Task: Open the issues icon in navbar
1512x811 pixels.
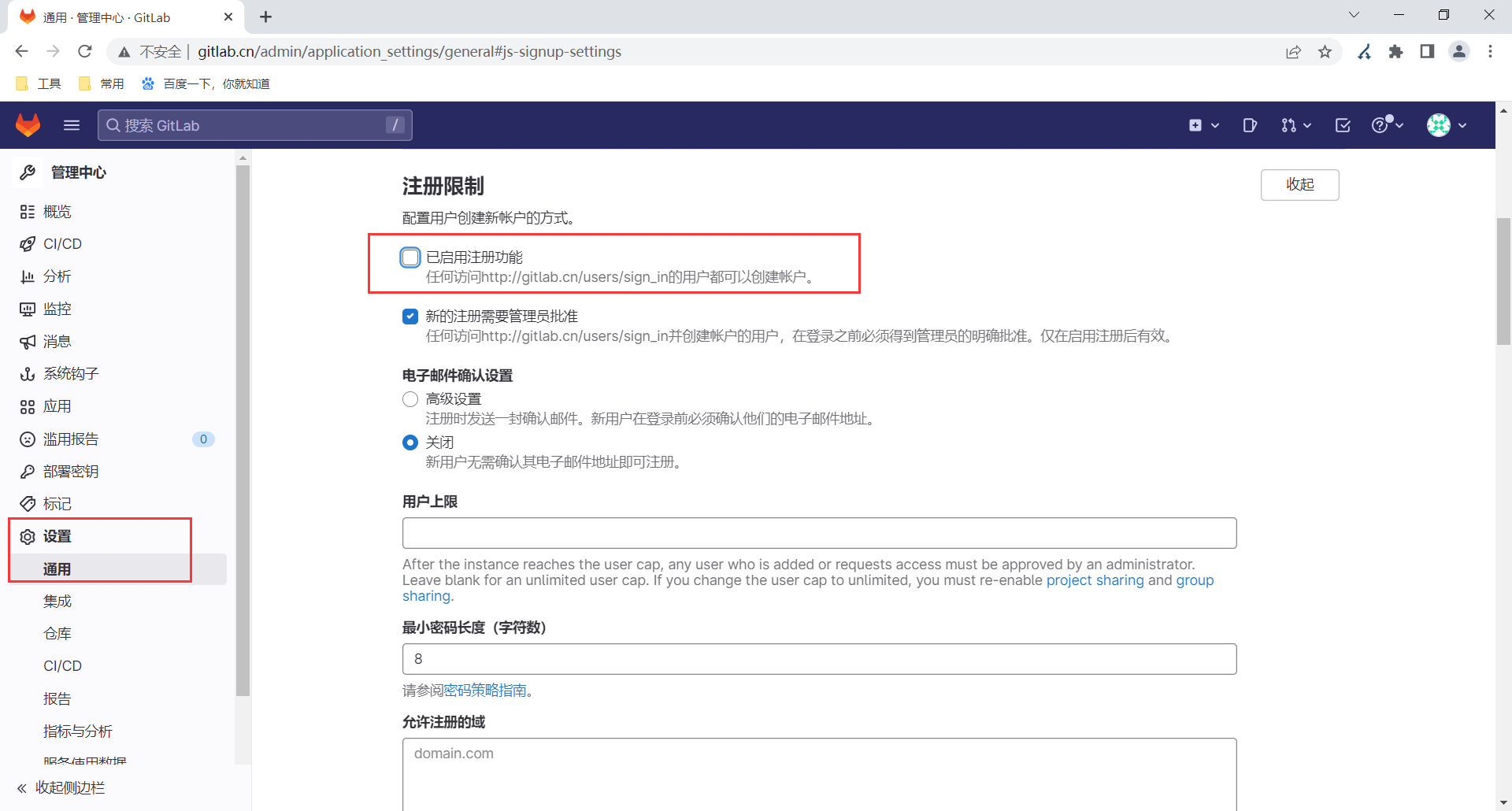Action: [x=1250, y=125]
